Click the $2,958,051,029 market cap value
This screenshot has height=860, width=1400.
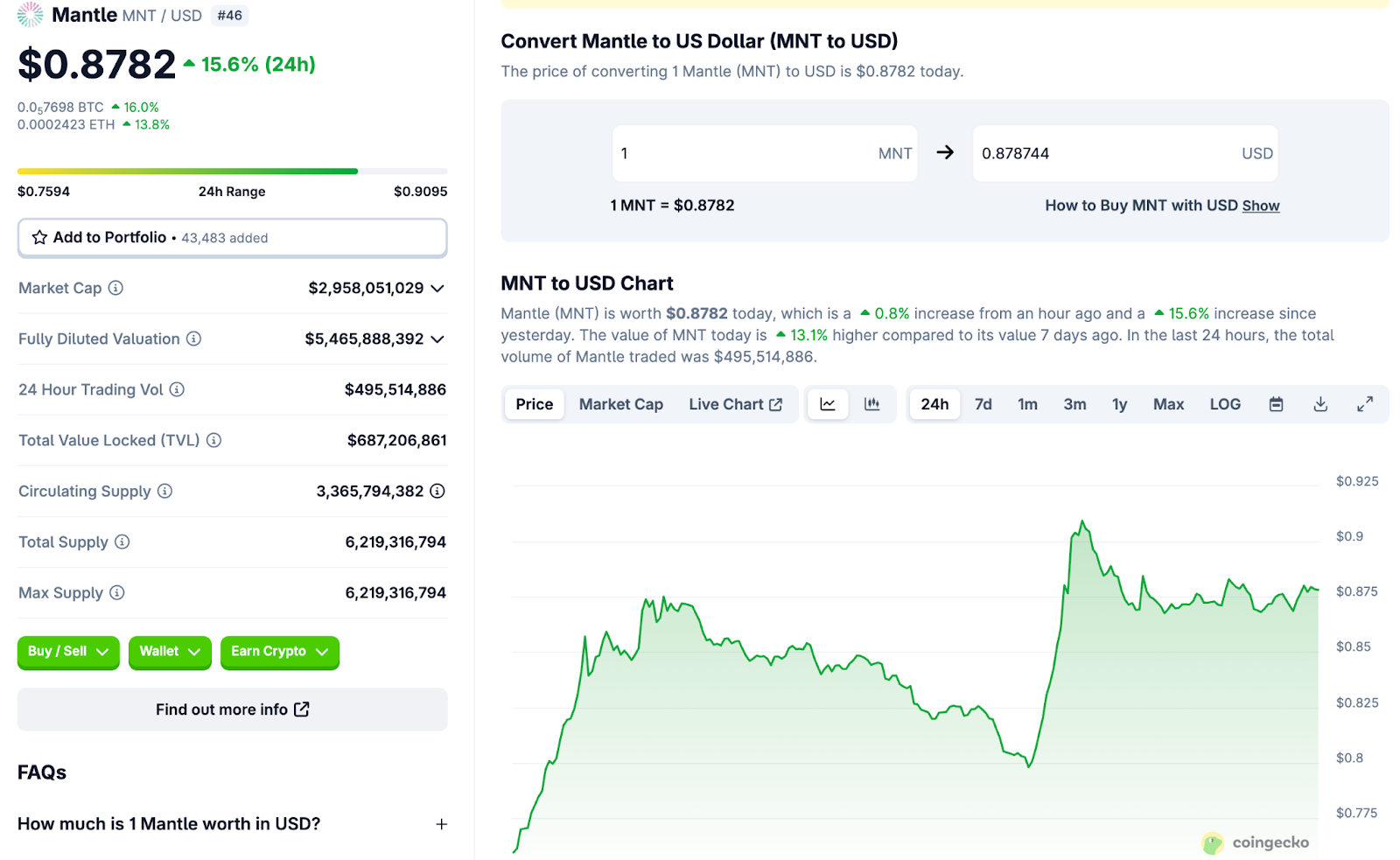point(366,288)
